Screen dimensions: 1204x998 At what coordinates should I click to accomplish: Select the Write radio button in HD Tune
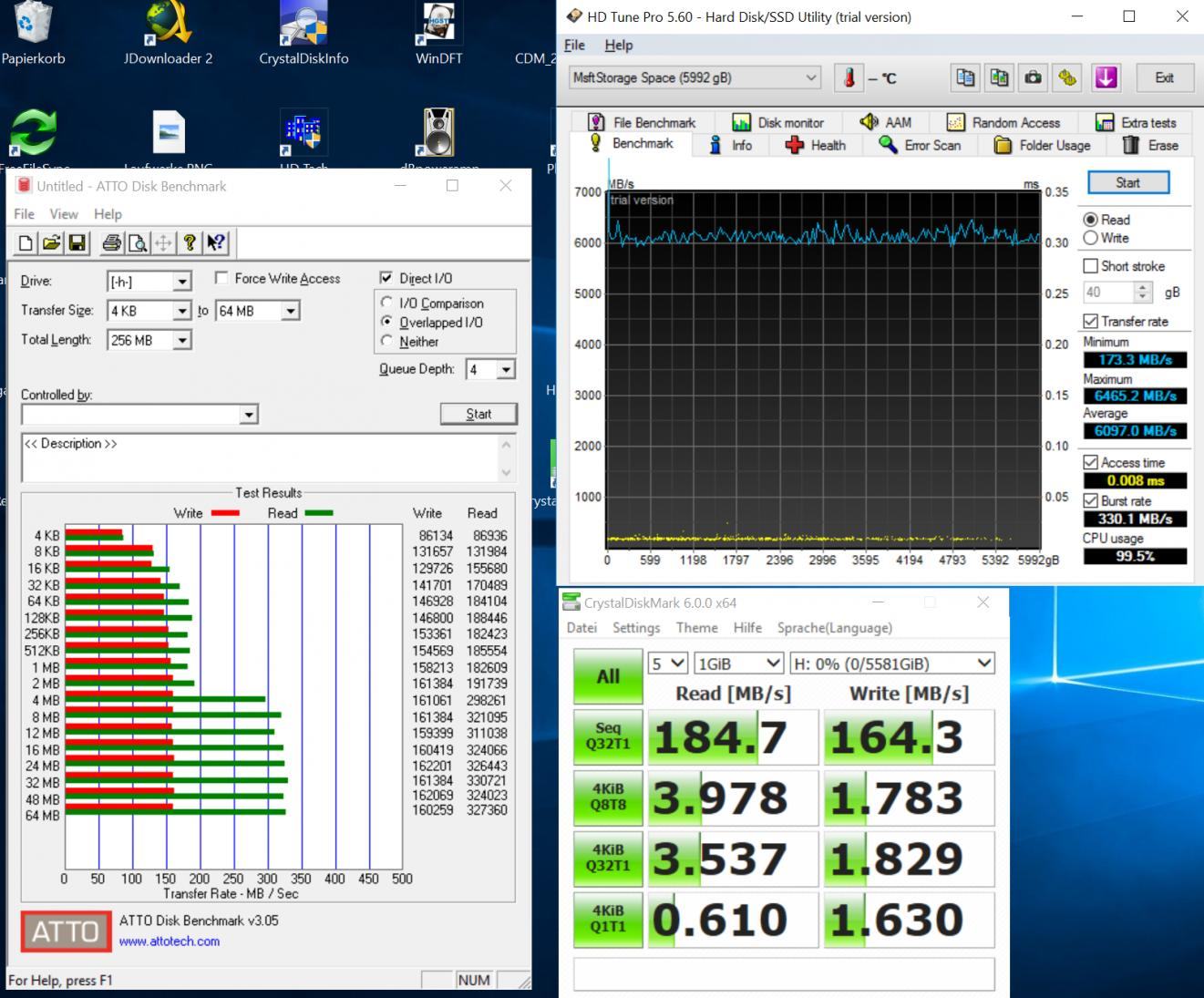coord(1090,238)
